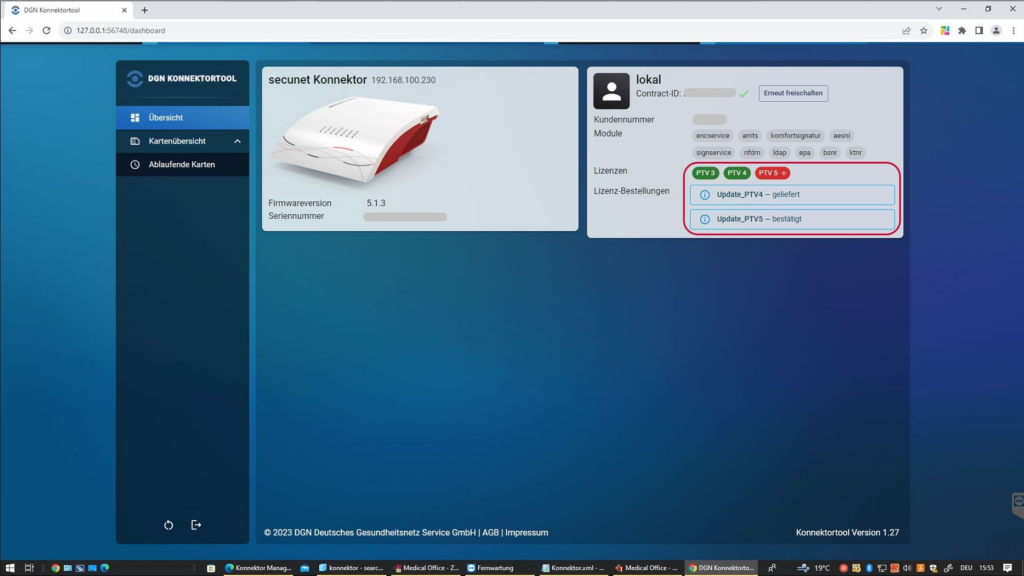Click the nfdm module chip
Screen dimensions: 1024x576
tap(752, 153)
